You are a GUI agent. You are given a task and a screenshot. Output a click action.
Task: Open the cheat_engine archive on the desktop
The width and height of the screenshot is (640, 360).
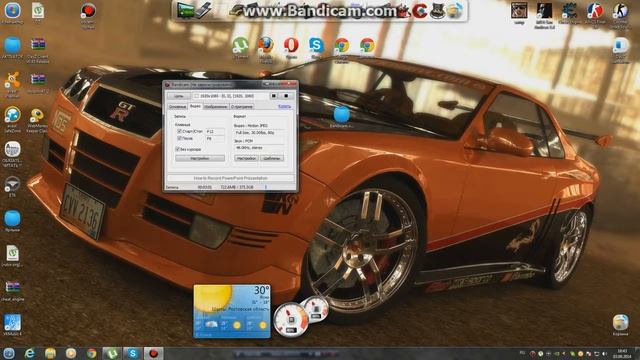[13, 287]
